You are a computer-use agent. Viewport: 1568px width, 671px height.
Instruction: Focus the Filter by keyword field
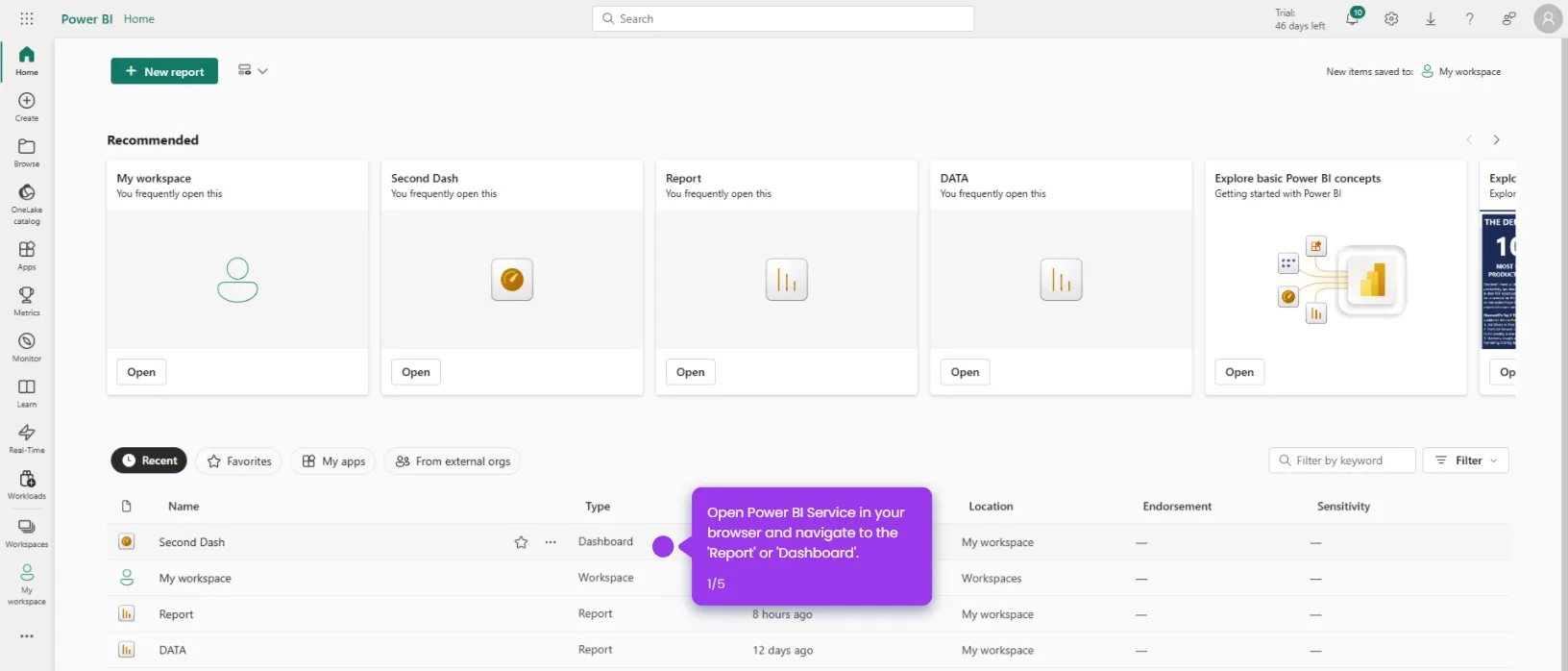(1342, 460)
